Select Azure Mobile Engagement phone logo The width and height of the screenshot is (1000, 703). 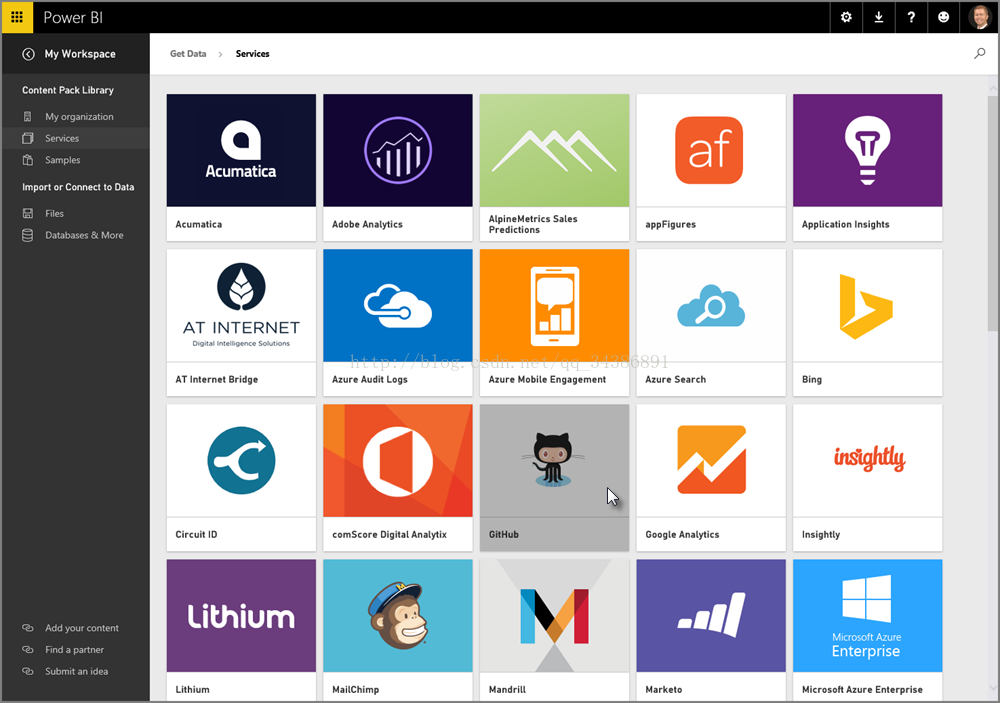coord(554,306)
